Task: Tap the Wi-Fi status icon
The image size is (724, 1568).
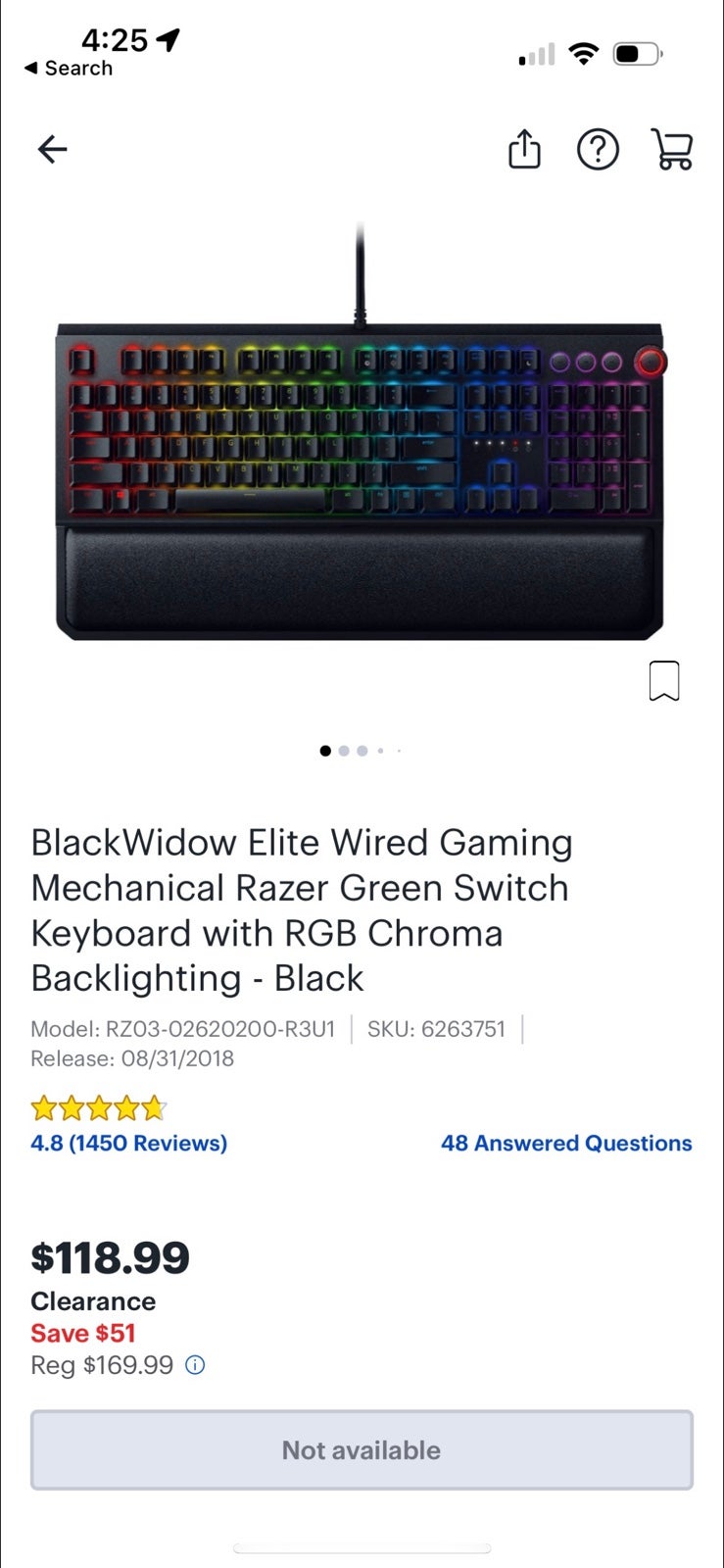Action: coord(584,54)
